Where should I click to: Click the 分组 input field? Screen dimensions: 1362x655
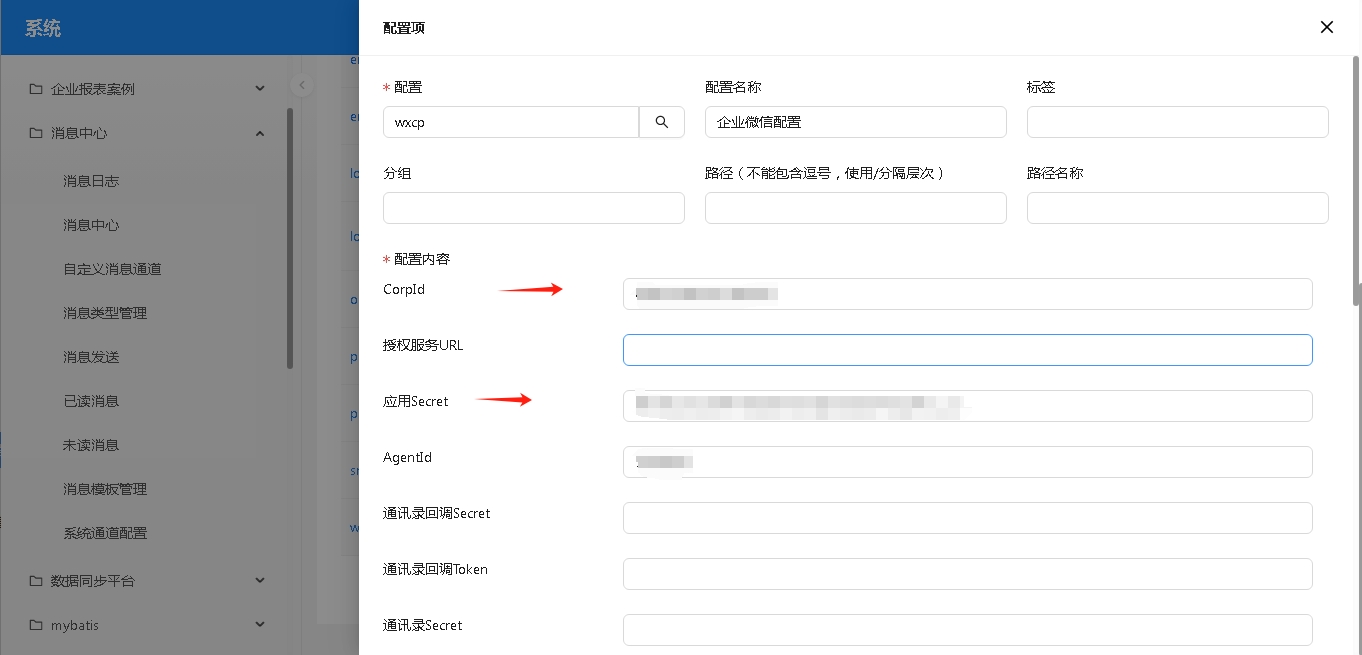click(x=533, y=208)
